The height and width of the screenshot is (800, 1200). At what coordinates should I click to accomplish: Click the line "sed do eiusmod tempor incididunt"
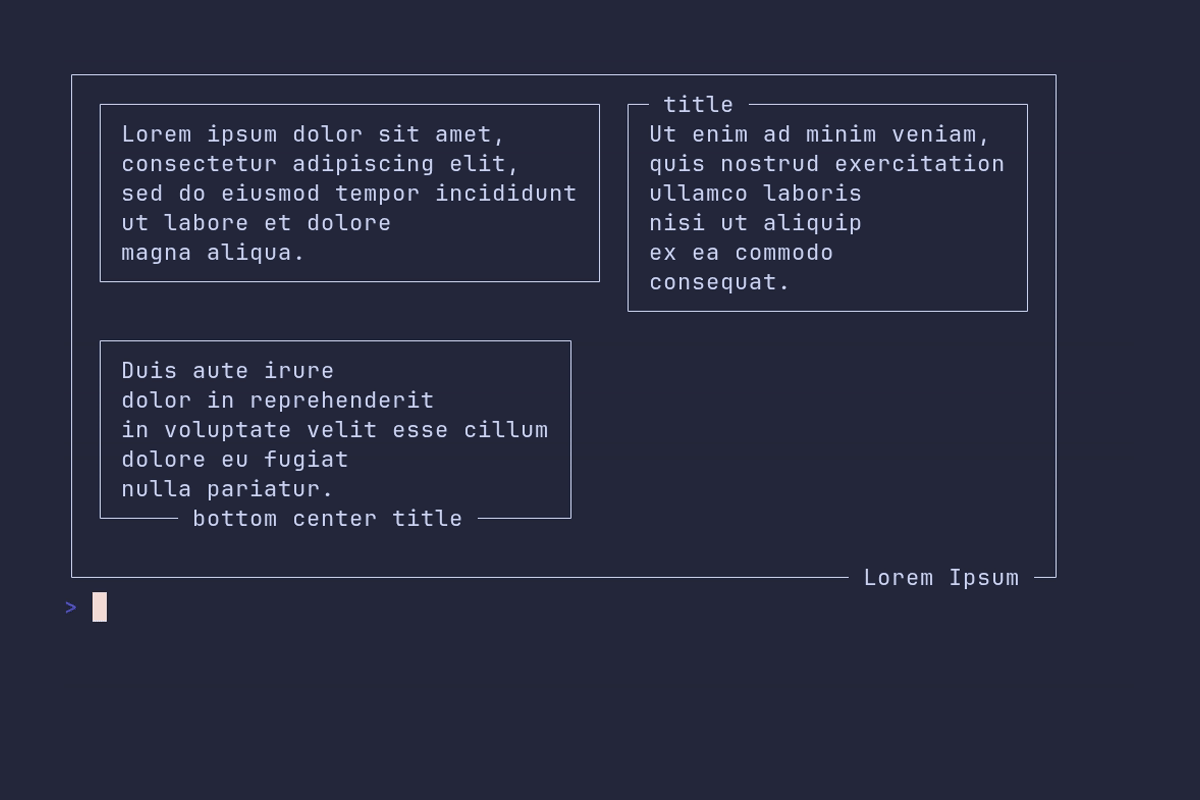(349, 193)
